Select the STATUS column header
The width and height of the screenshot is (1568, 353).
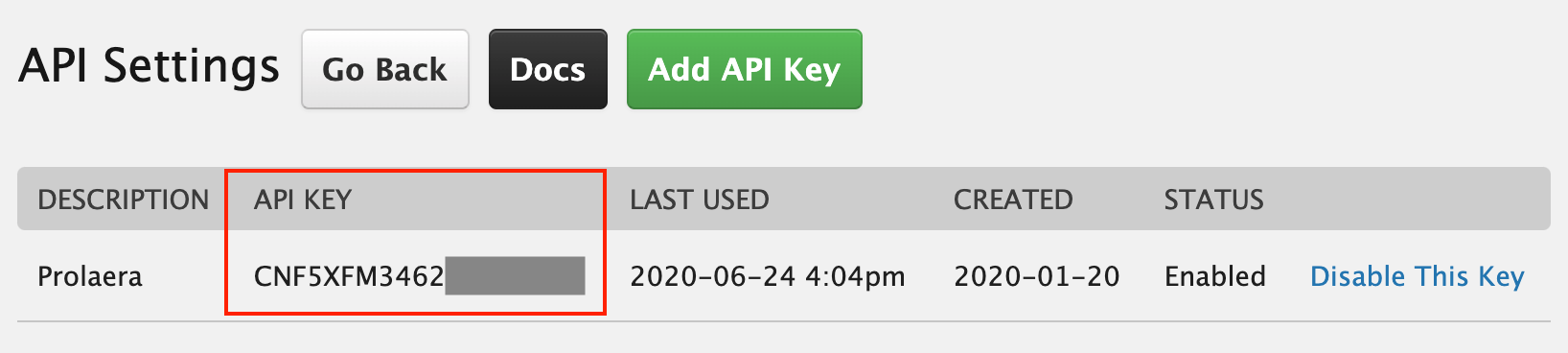(1214, 200)
